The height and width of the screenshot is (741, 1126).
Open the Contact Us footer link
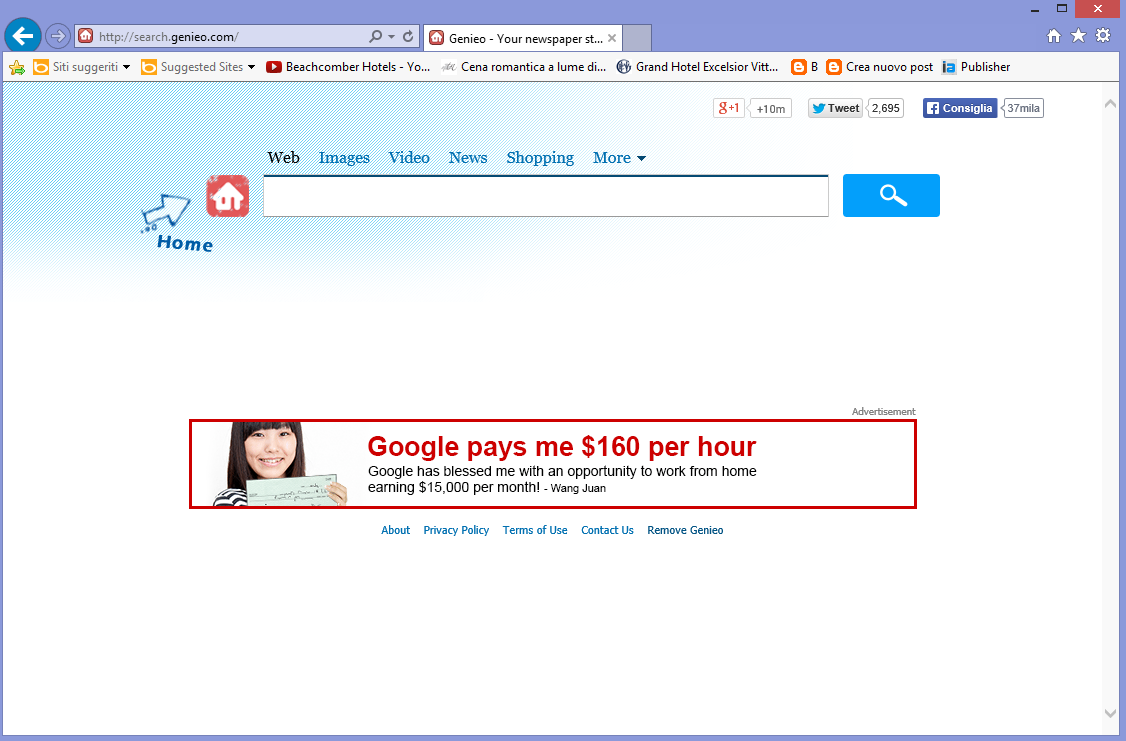click(x=608, y=530)
